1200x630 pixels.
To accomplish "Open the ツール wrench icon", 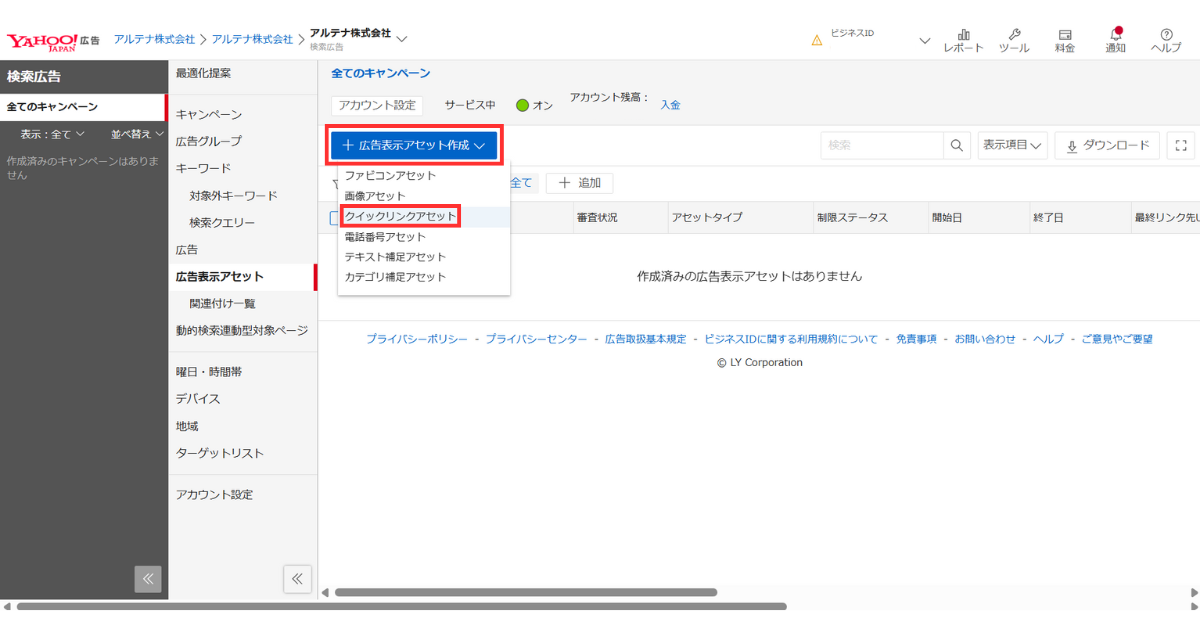I will click(1014, 40).
